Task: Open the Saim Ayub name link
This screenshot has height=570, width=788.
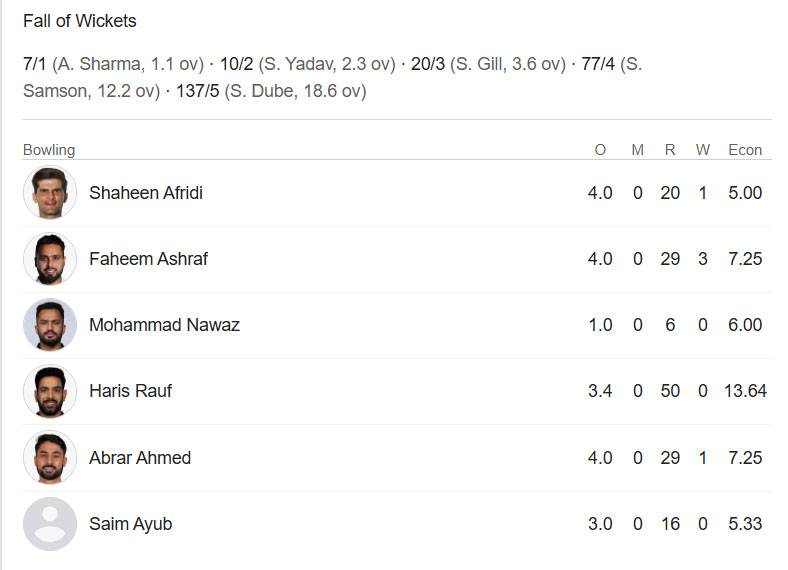Action: pos(131,524)
